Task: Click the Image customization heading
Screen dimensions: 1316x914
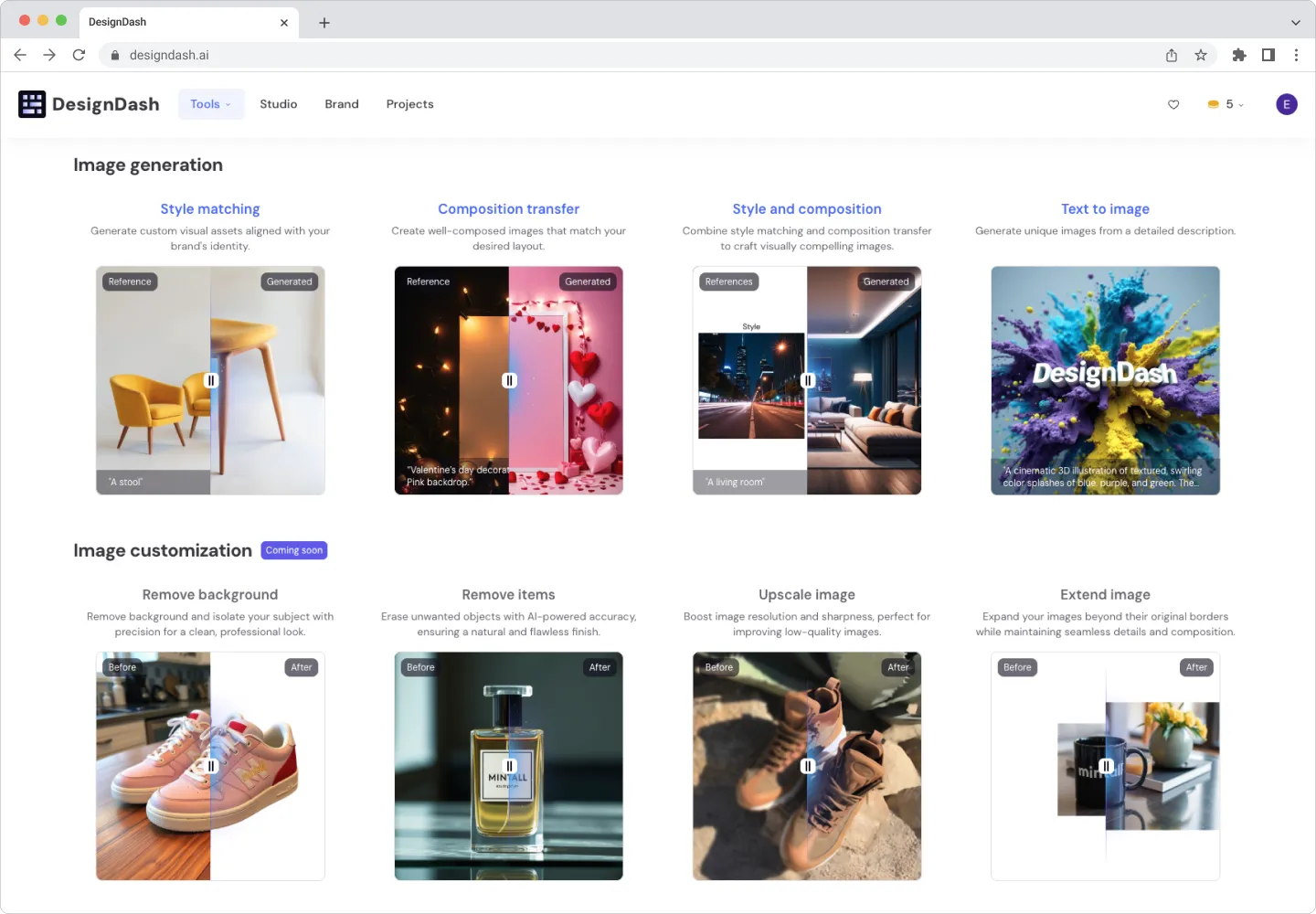Action: pyautogui.click(x=163, y=550)
